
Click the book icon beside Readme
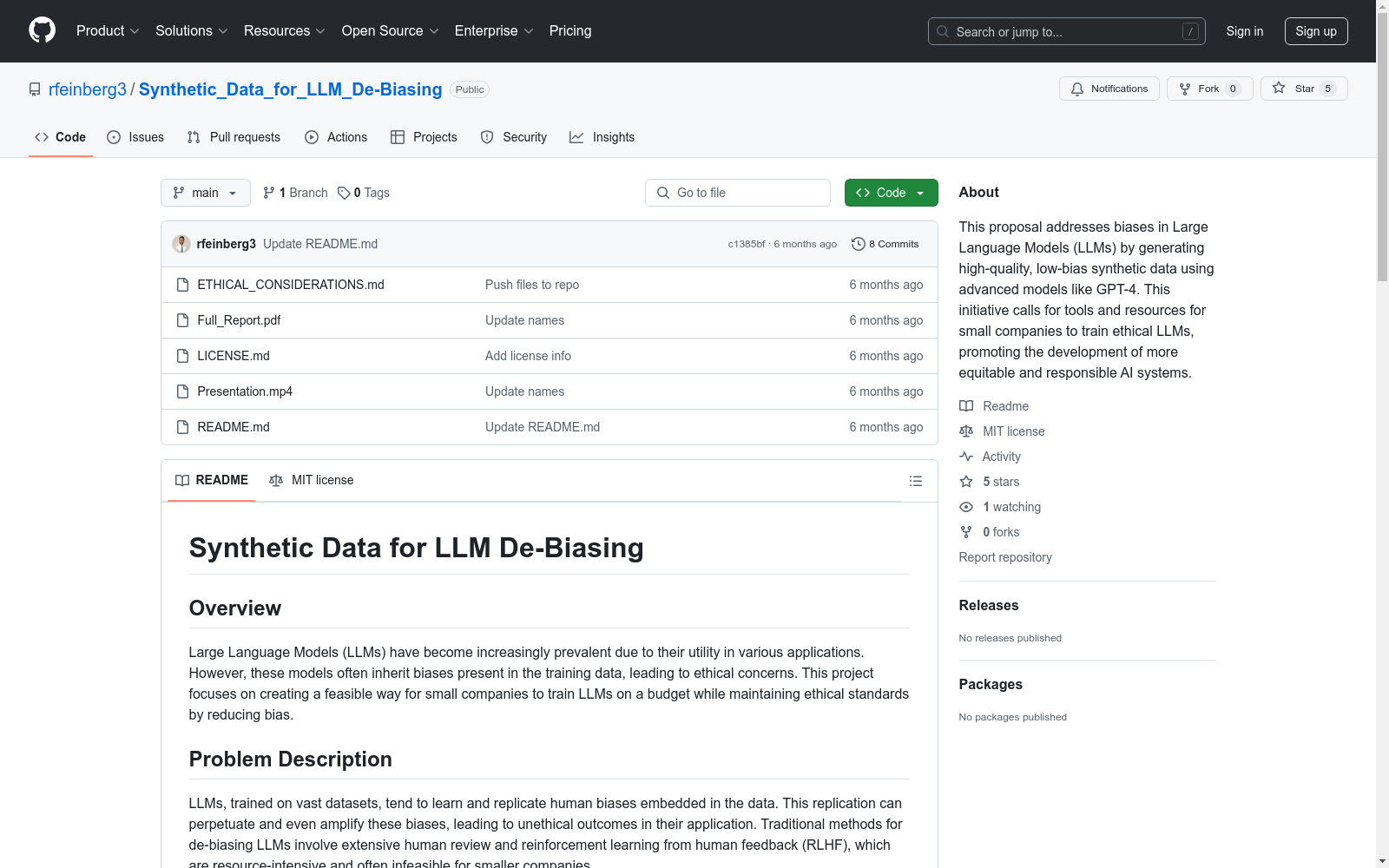[x=966, y=406]
